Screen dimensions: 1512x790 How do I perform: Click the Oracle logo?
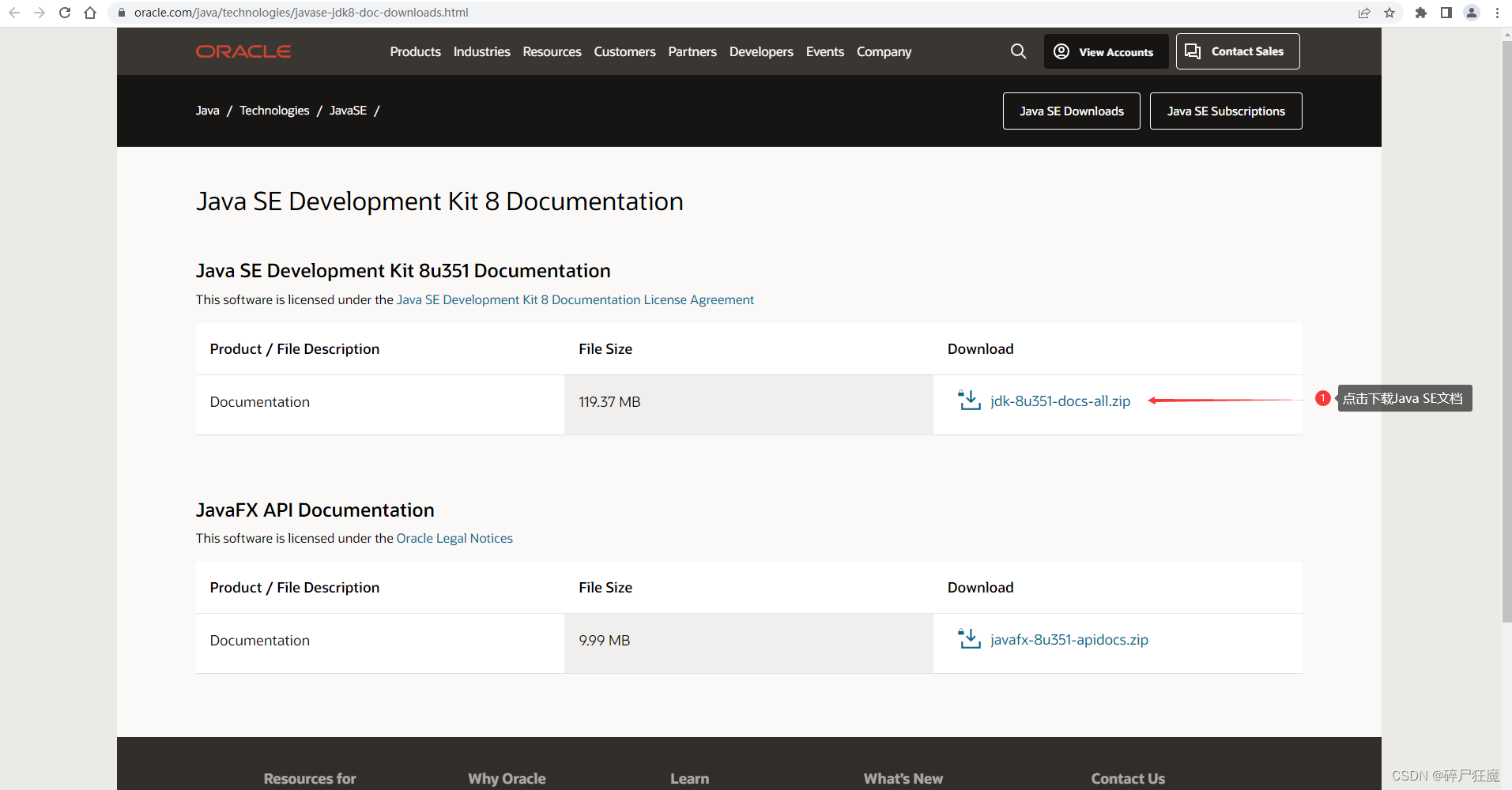tap(243, 51)
